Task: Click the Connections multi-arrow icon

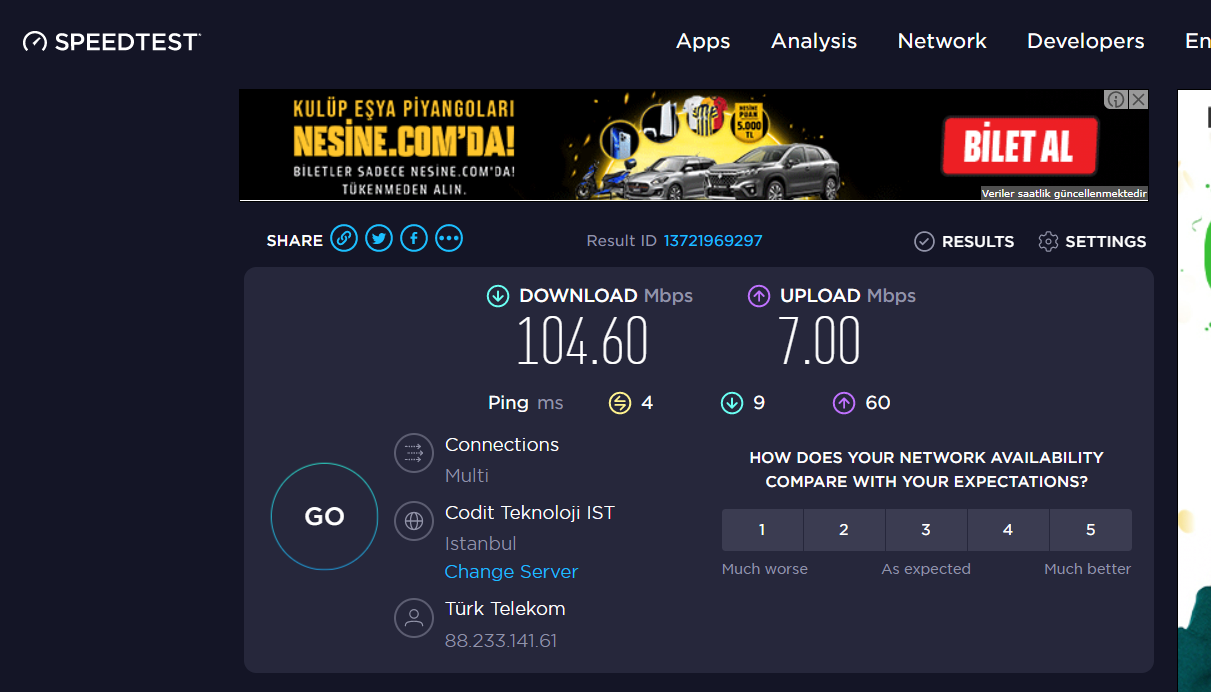Action: coord(413,453)
